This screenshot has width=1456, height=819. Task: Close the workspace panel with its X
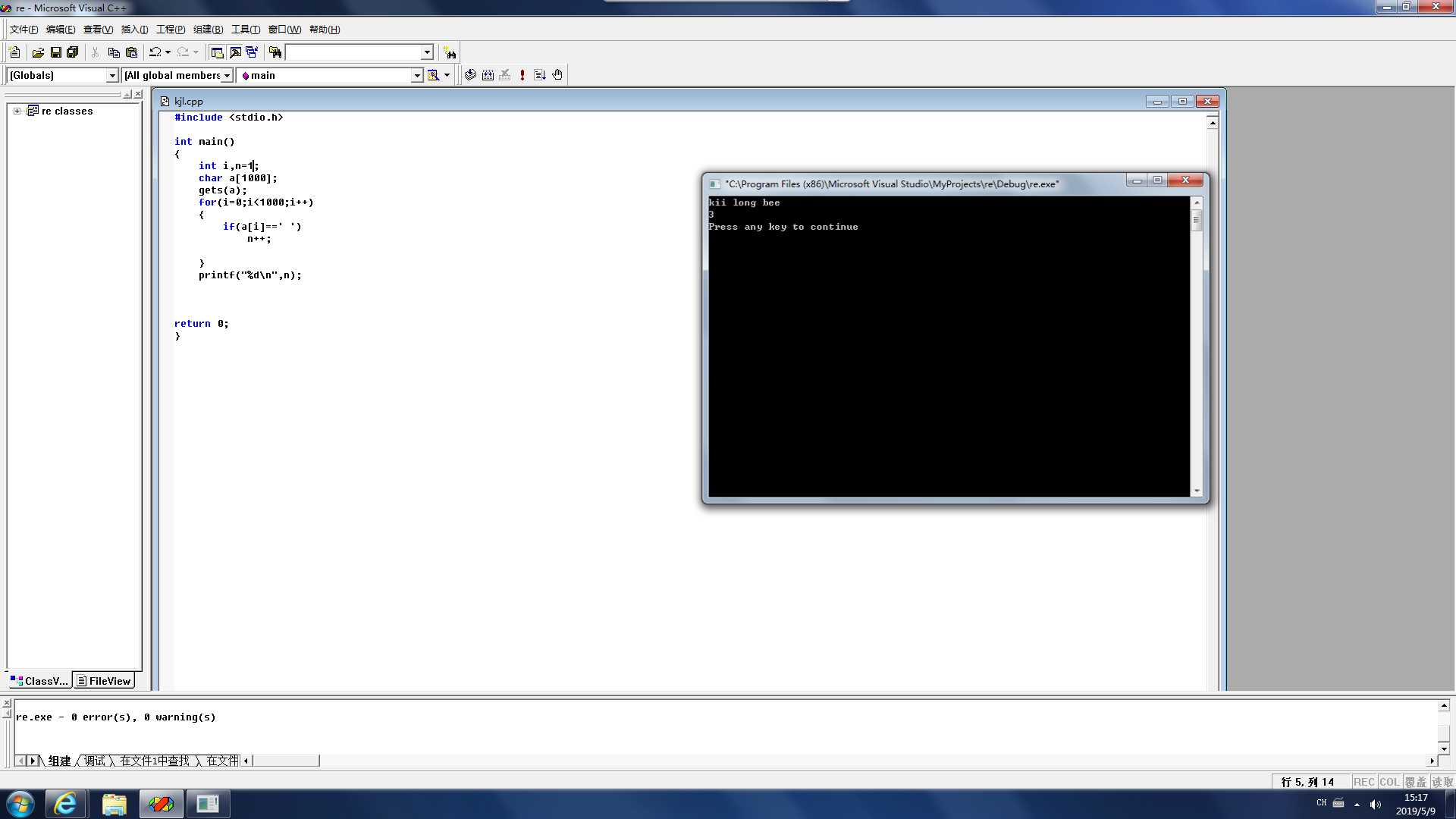[138, 94]
